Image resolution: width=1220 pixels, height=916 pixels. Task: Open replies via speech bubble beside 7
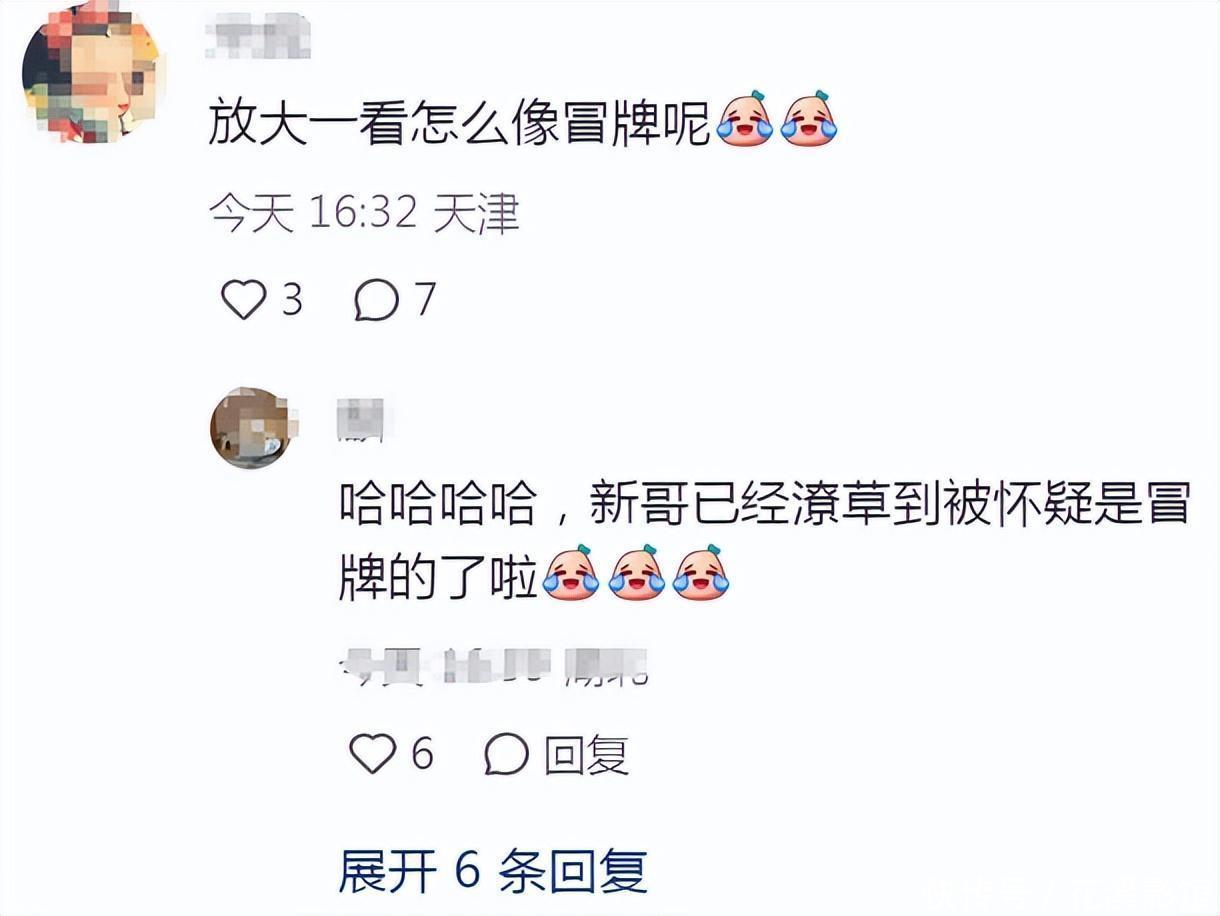(x=377, y=300)
